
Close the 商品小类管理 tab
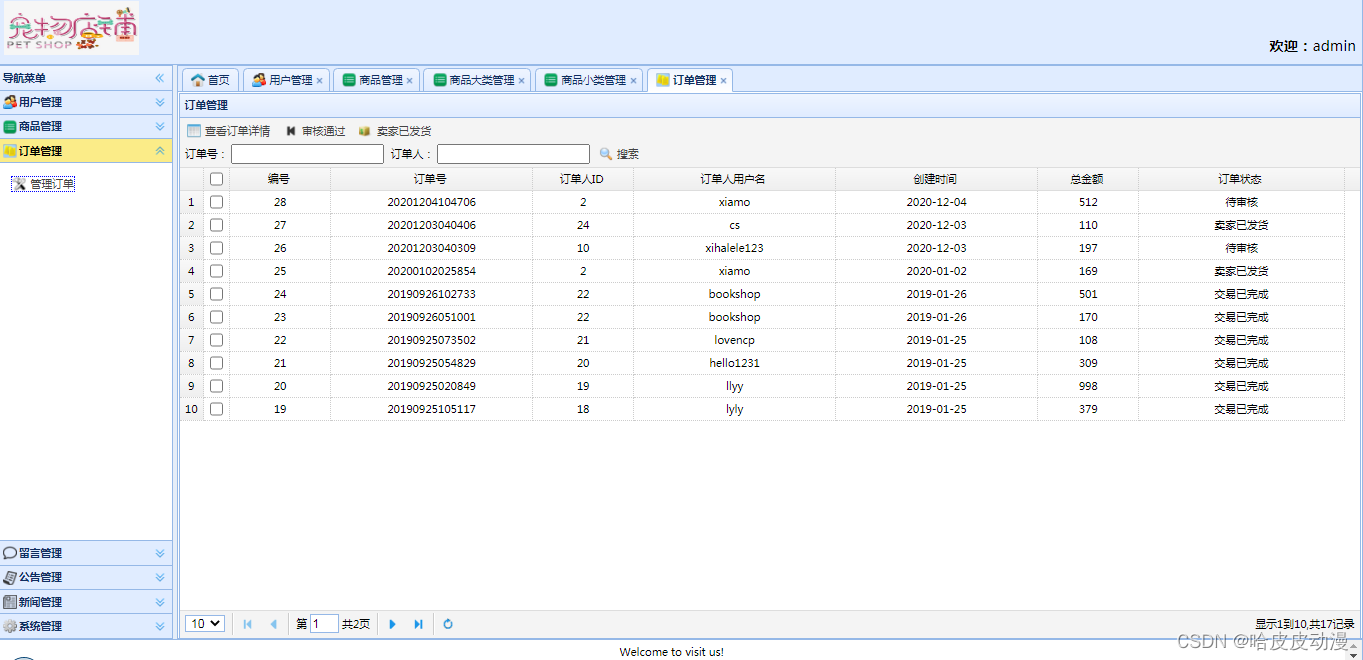[633, 81]
